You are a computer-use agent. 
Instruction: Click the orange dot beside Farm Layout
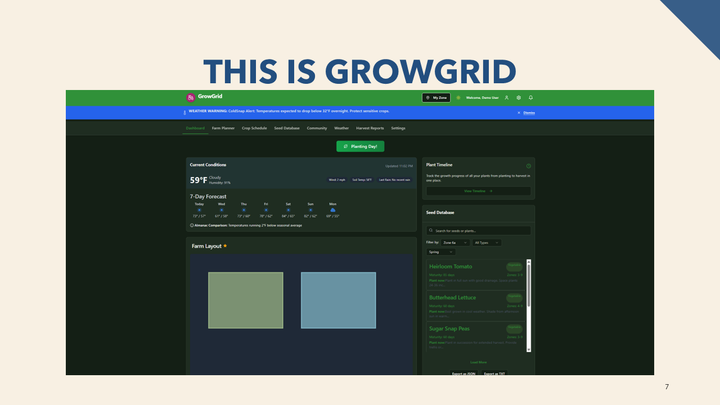point(225,246)
